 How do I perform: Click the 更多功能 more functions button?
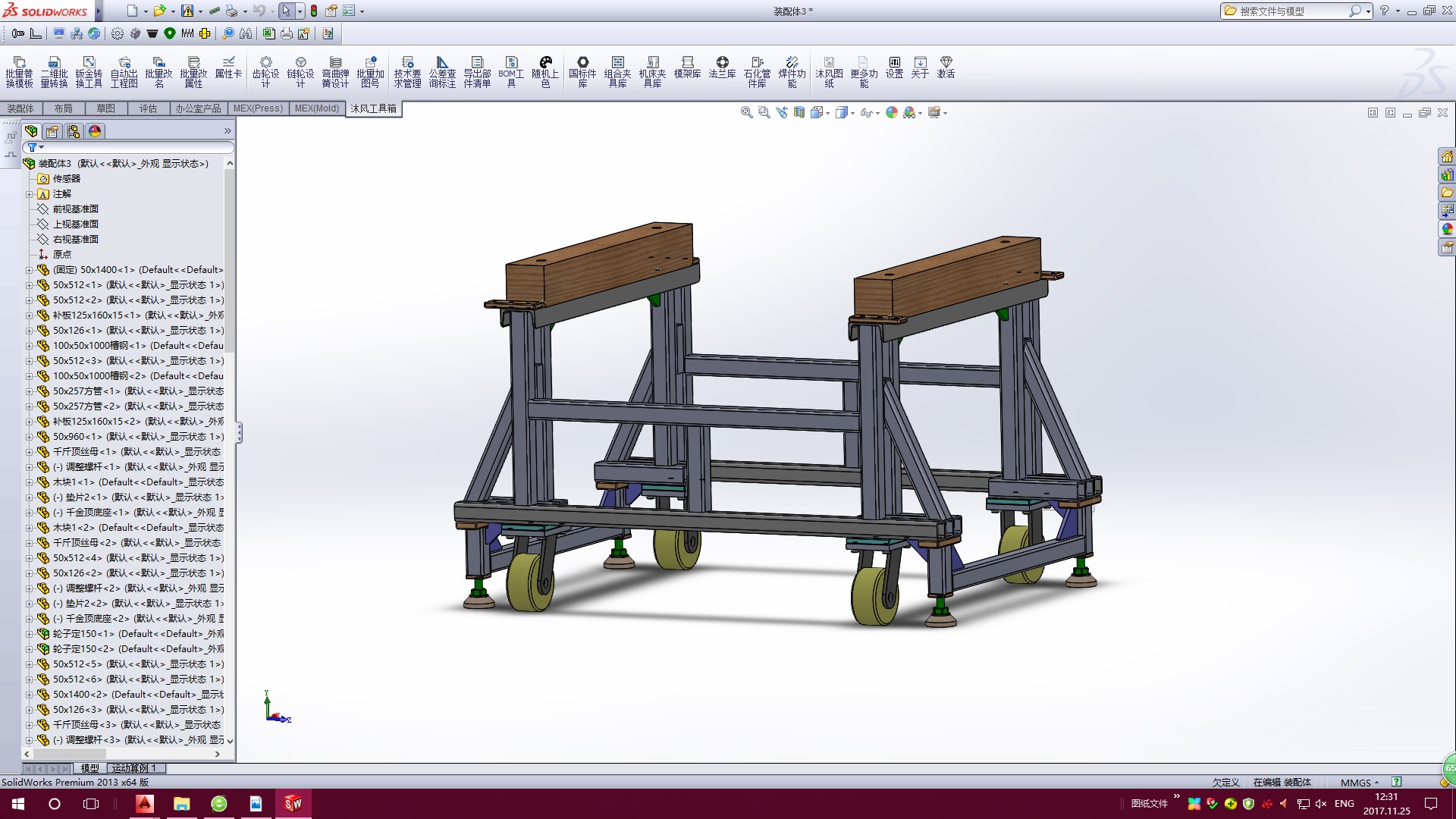tap(864, 72)
